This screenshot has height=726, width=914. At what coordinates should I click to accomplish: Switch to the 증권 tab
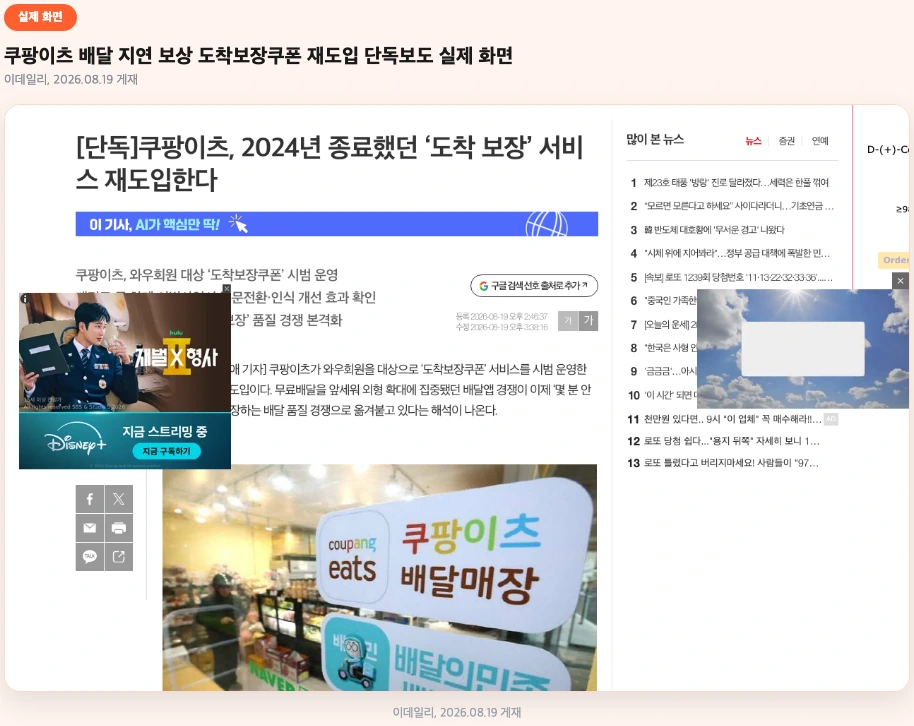[786, 141]
